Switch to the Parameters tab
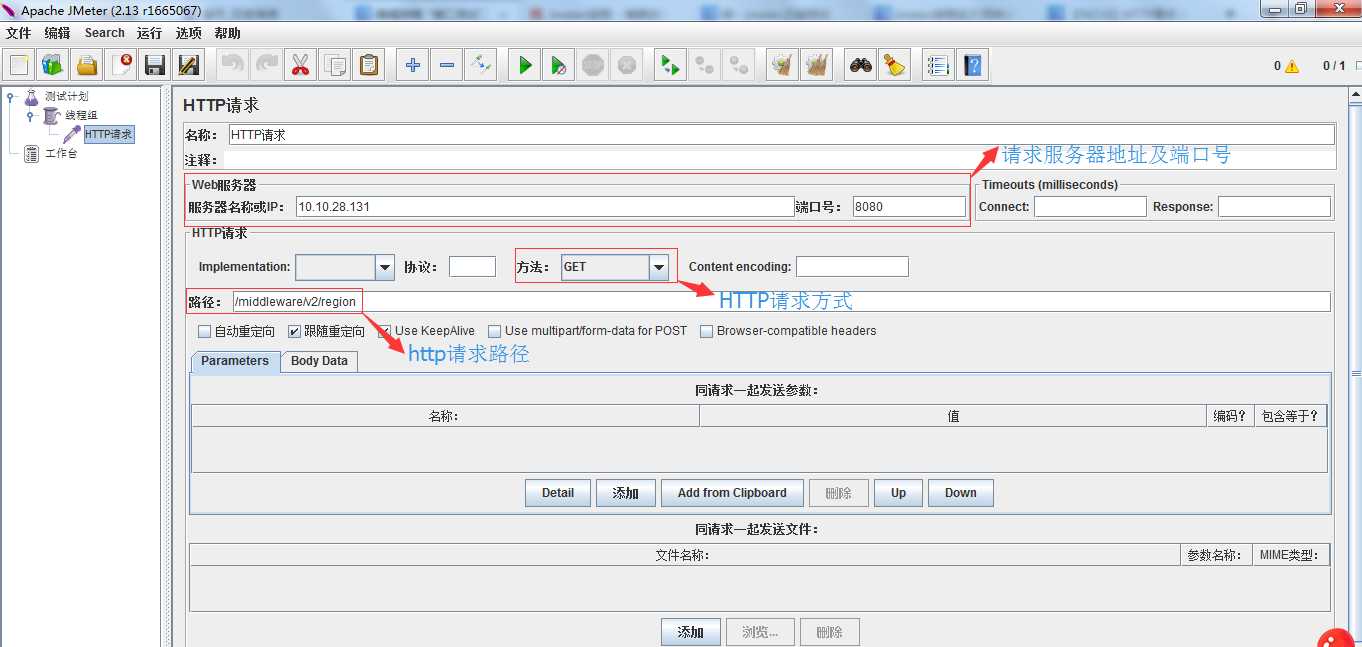 click(x=235, y=361)
